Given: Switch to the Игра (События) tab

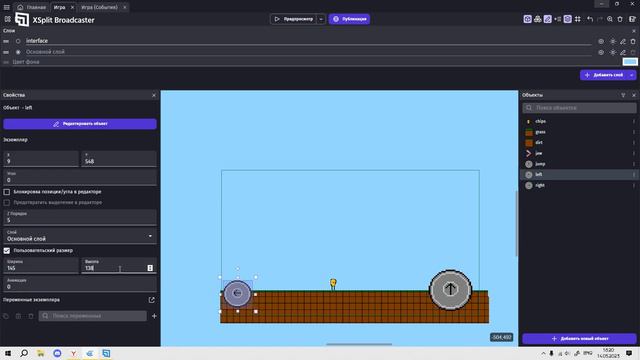Looking at the screenshot, I should click(x=99, y=7).
